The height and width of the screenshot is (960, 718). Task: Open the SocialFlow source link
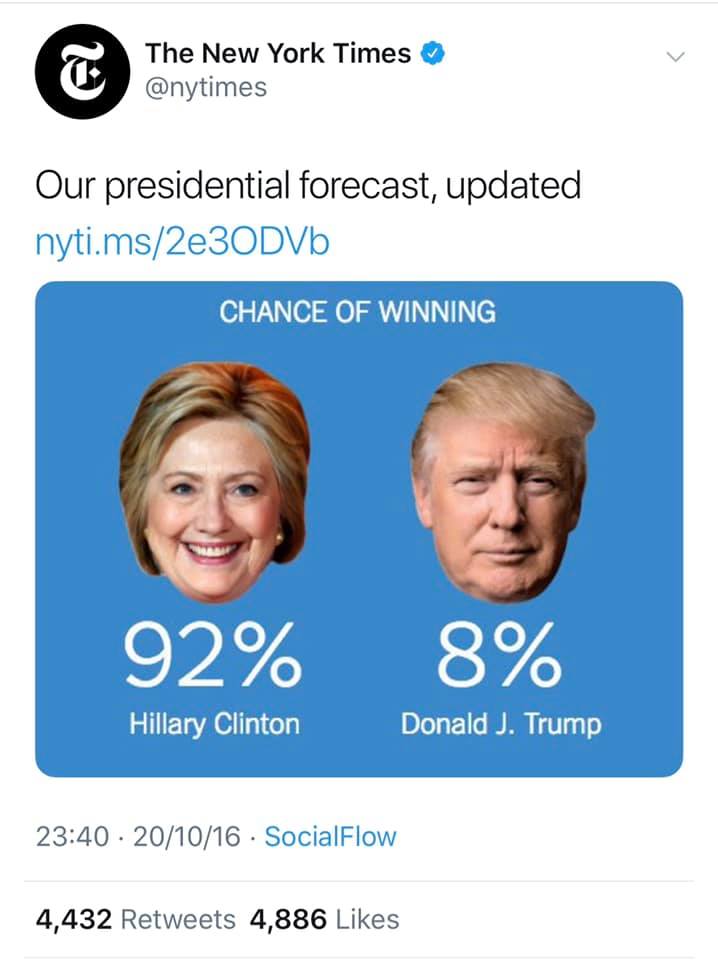pos(329,836)
